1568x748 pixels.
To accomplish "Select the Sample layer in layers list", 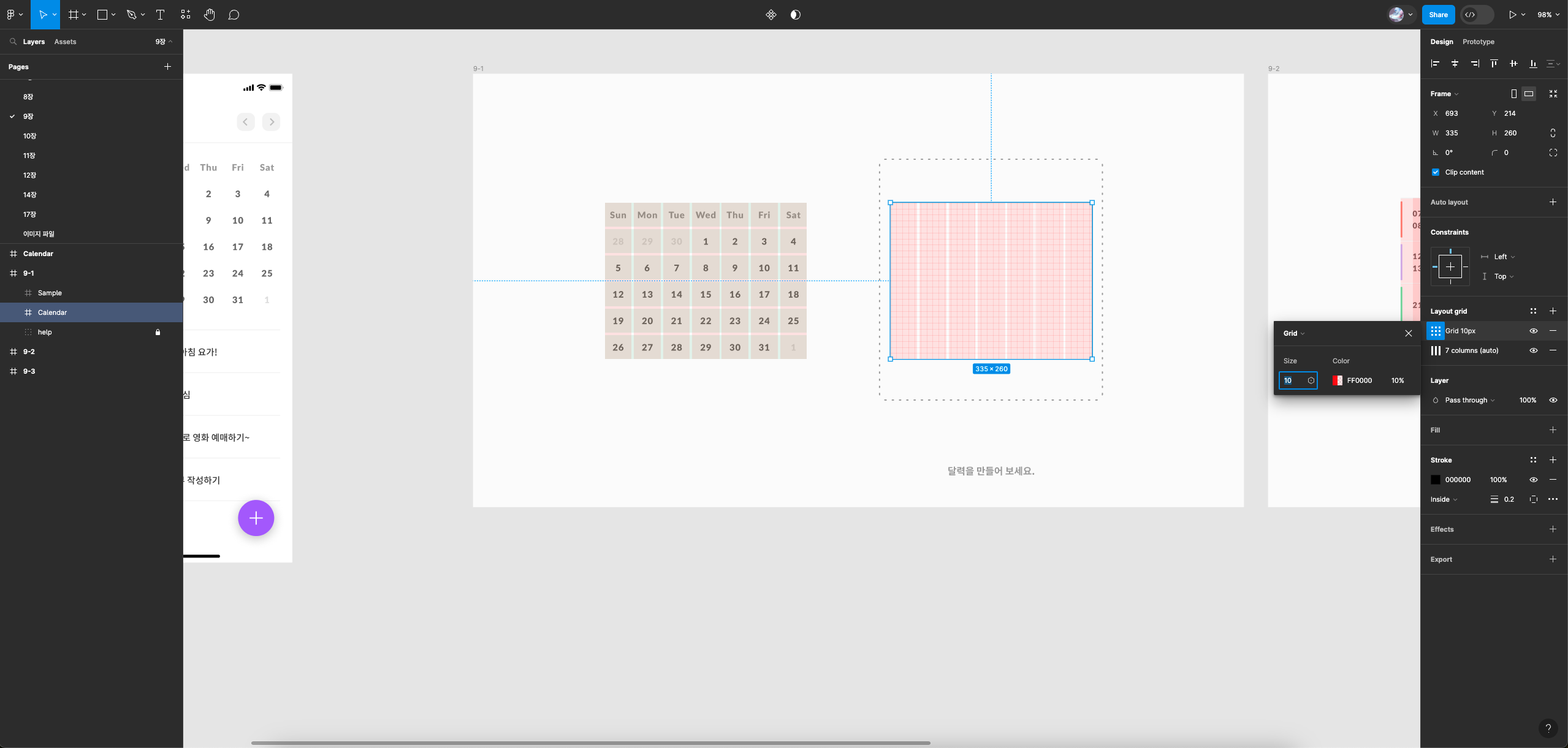I will click(50, 293).
